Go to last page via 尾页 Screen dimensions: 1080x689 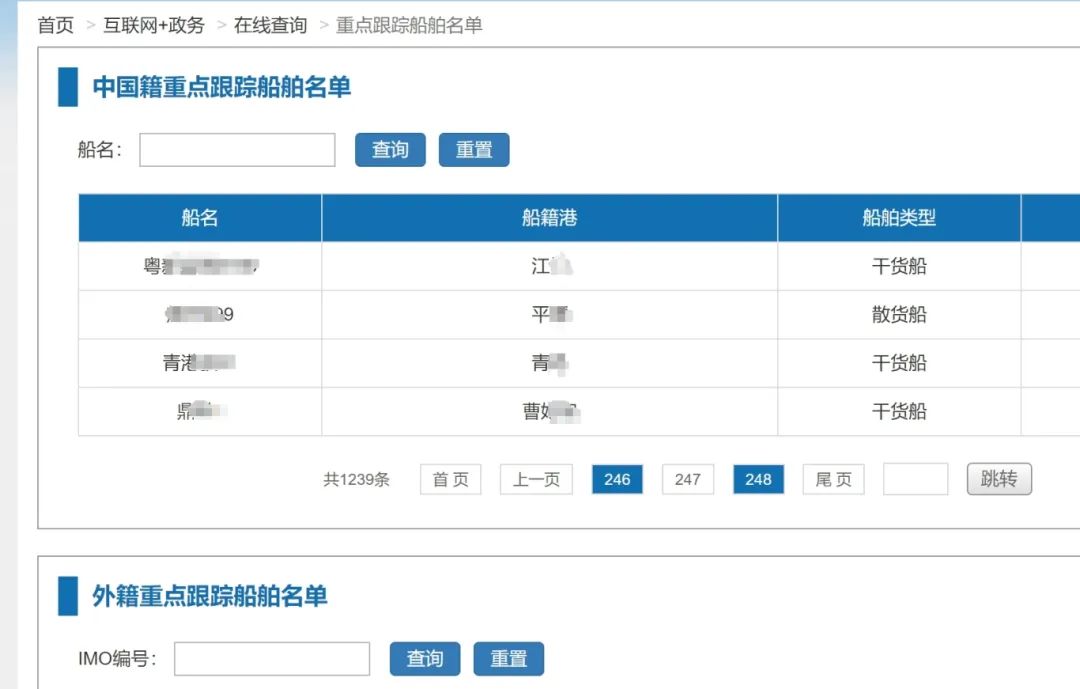(833, 480)
